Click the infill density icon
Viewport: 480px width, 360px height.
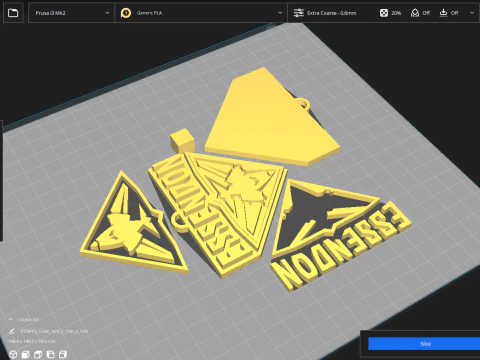coord(384,13)
